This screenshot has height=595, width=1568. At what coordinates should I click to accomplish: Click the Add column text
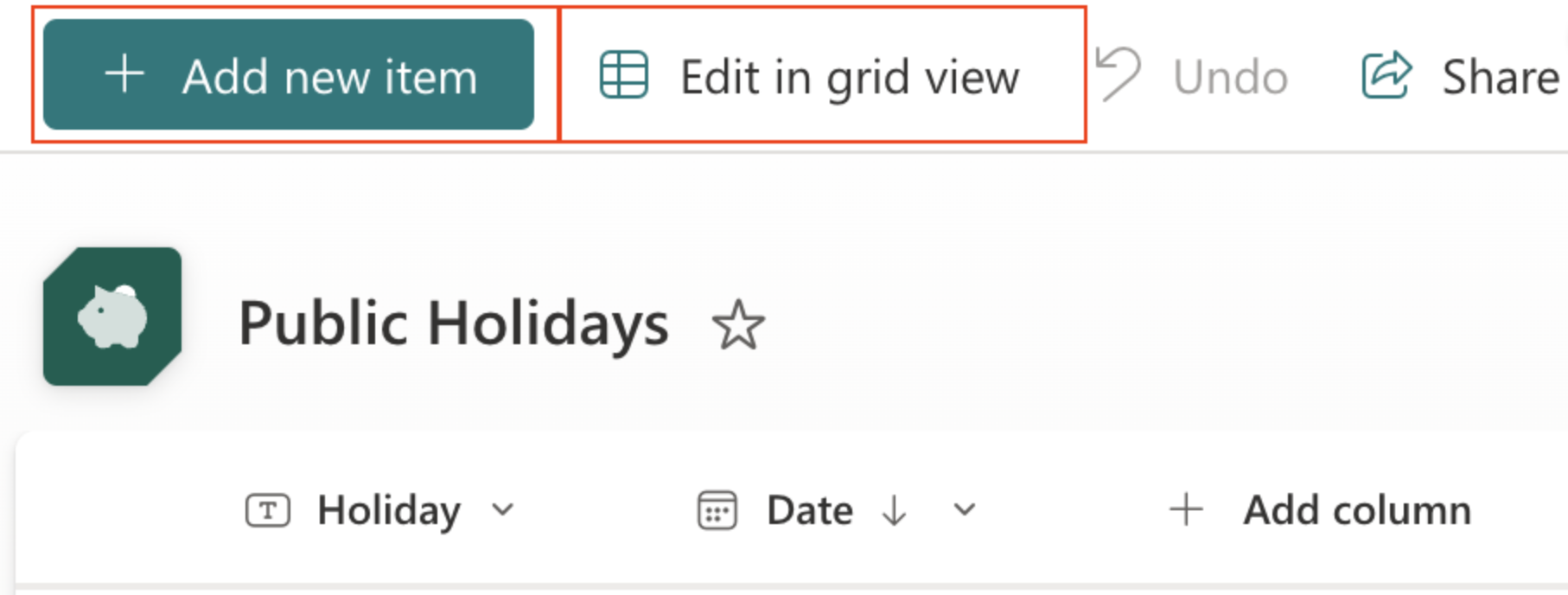1357,510
